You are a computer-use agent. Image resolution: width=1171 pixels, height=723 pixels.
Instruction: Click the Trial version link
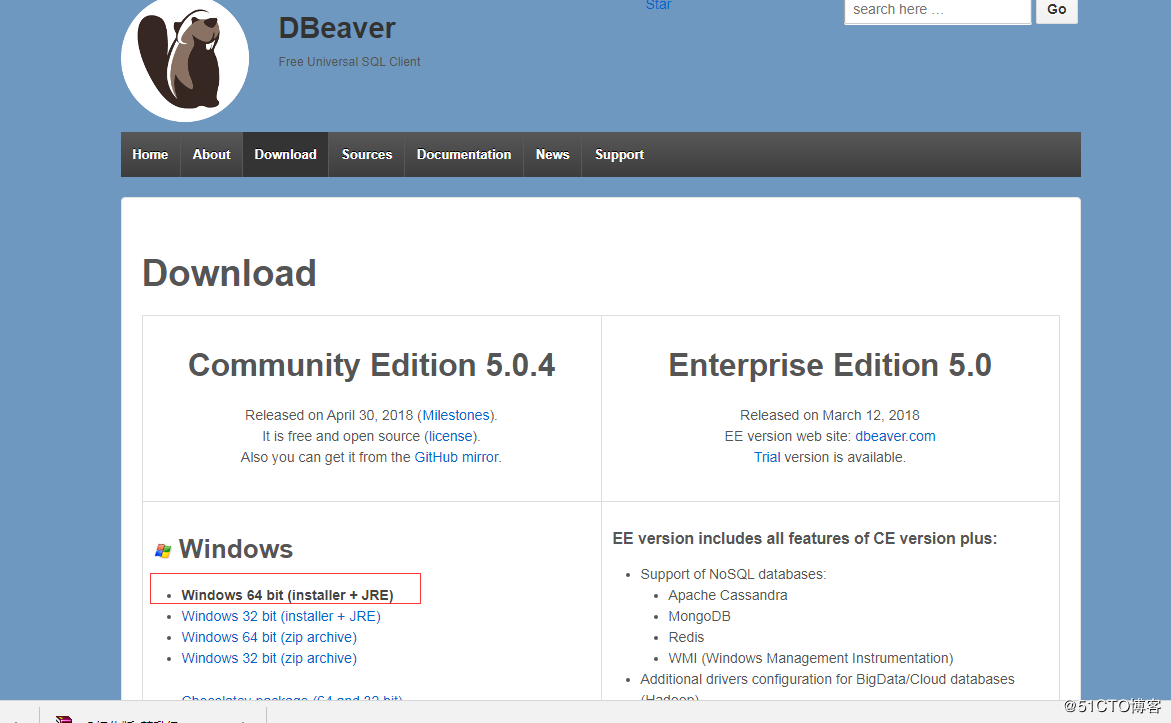[767, 457]
